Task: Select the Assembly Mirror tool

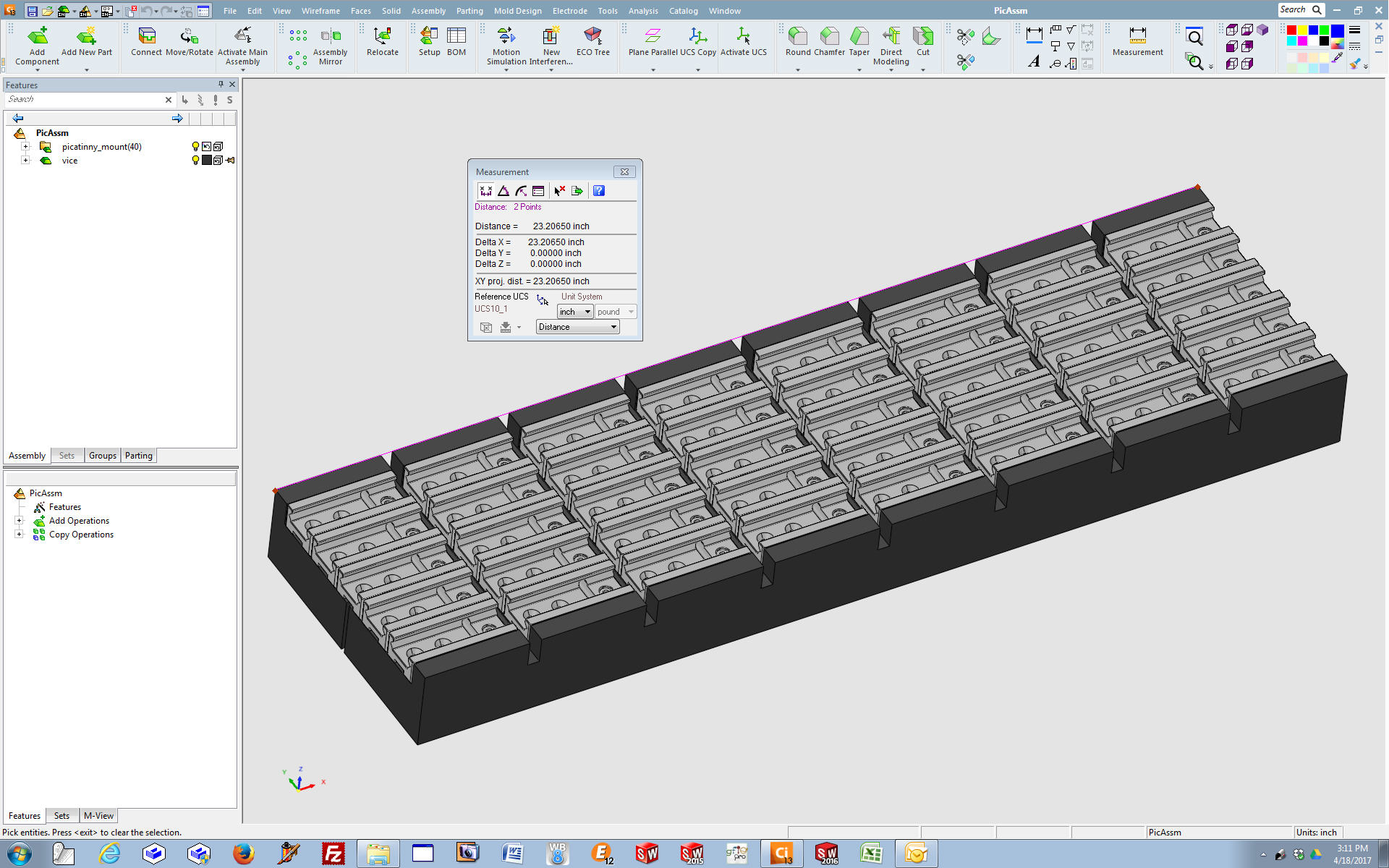Action: [x=331, y=36]
